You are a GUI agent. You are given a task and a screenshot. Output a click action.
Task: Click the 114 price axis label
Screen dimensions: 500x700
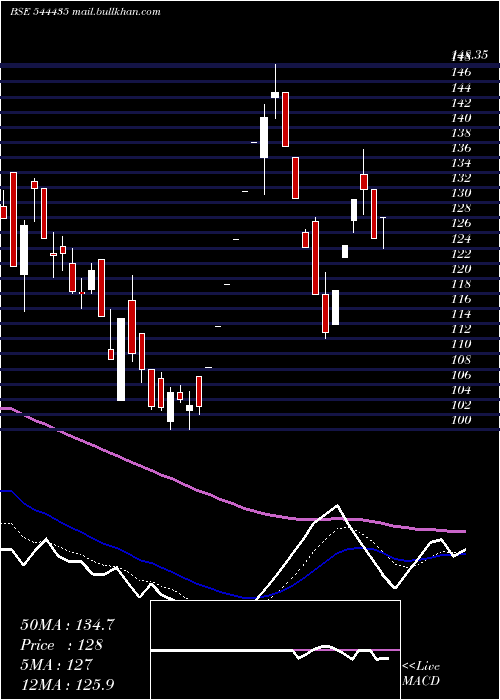tap(462, 314)
